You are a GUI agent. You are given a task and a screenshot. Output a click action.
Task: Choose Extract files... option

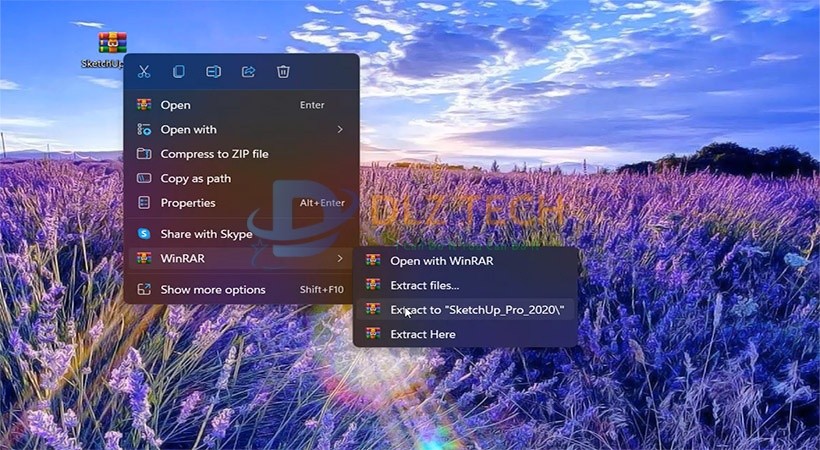pyautogui.click(x=424, y=286)
